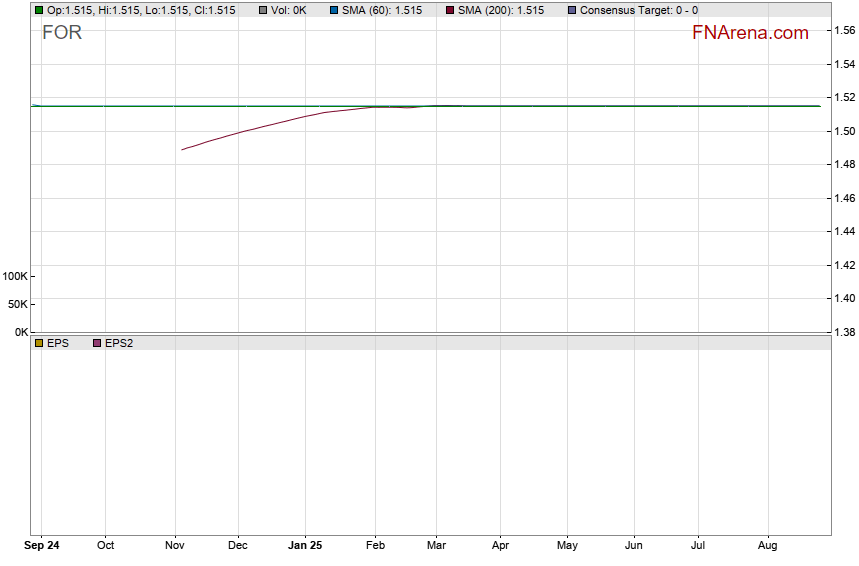Click the 1.56 price axis label
Image resolution: width=859 pixels, height=566 pixels.
pyautogui.click(x=844, y=31)
